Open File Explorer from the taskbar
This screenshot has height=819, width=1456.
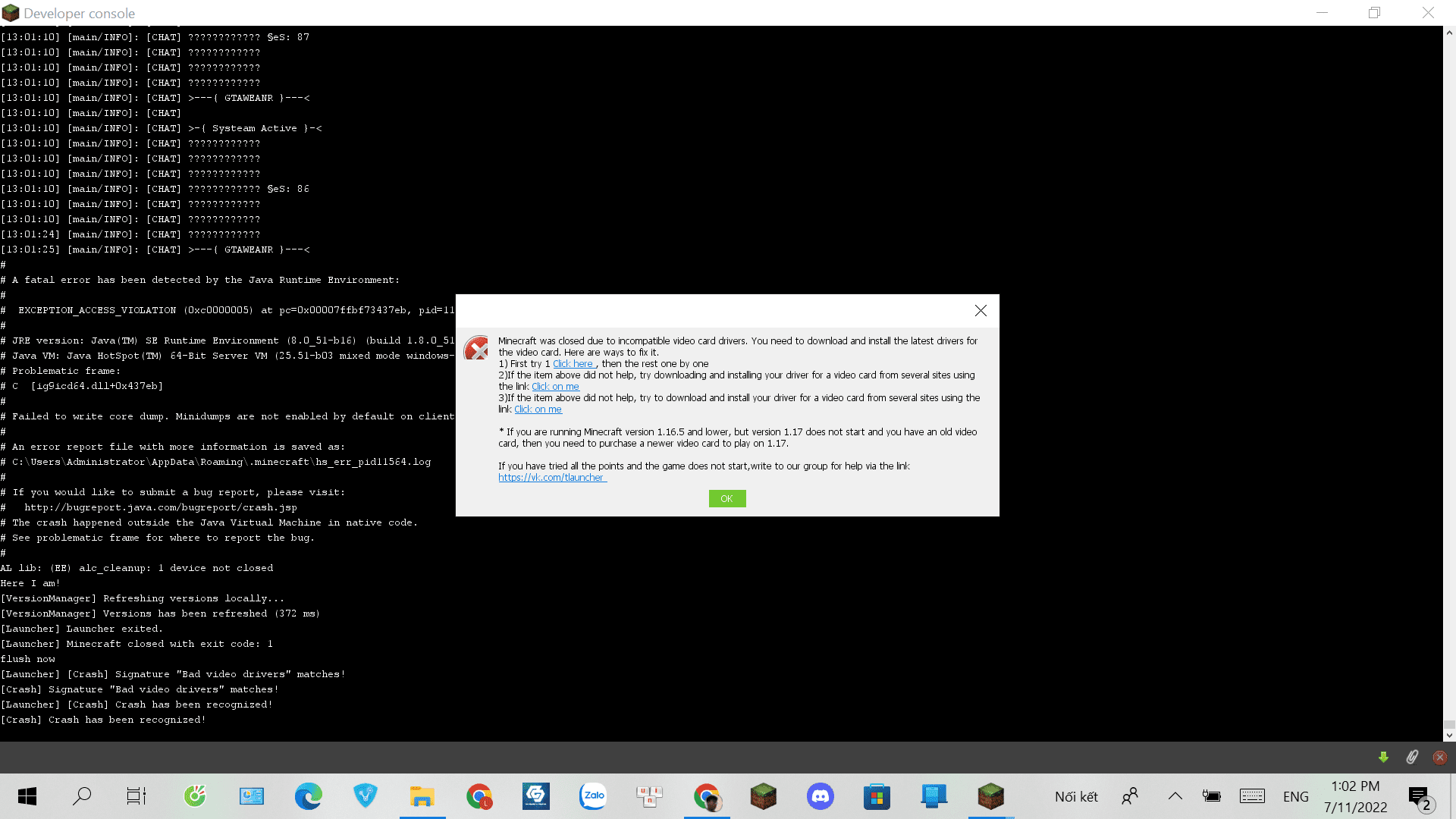click(422, 796)
